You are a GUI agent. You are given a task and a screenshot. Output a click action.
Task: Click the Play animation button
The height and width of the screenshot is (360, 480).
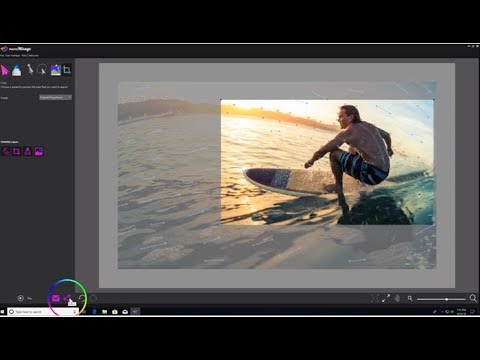pos(21,298)
